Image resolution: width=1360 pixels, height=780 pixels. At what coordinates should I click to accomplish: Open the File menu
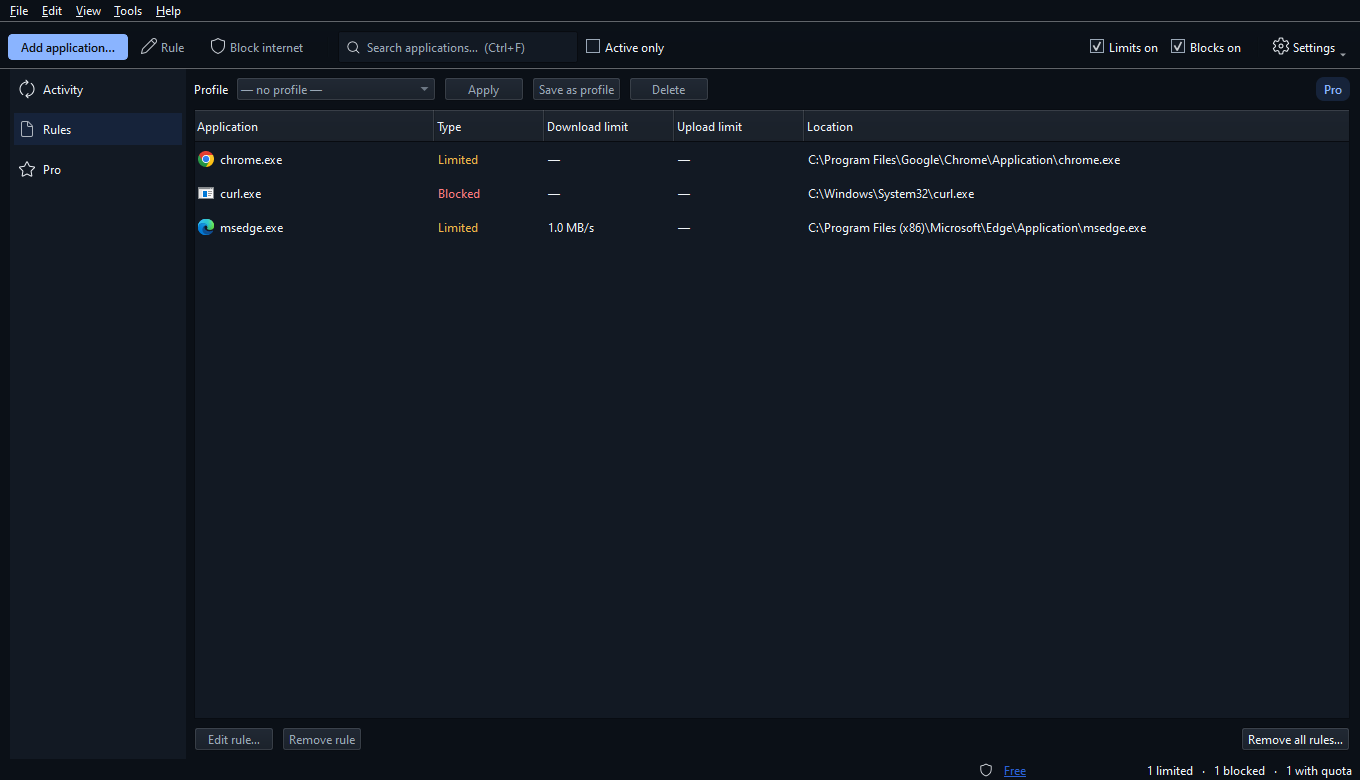pos(19,10)
